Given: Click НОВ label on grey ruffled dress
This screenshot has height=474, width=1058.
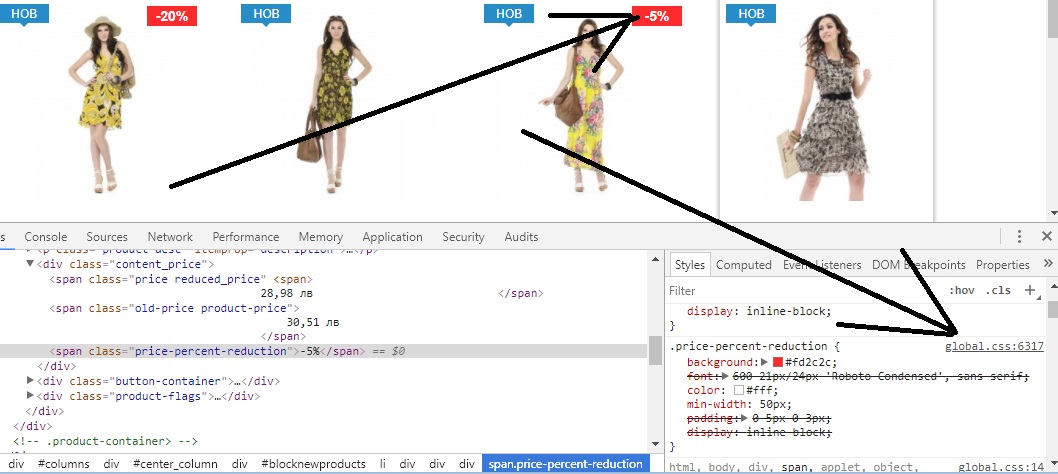Looking at the screenshot, I should click(750, 14).
